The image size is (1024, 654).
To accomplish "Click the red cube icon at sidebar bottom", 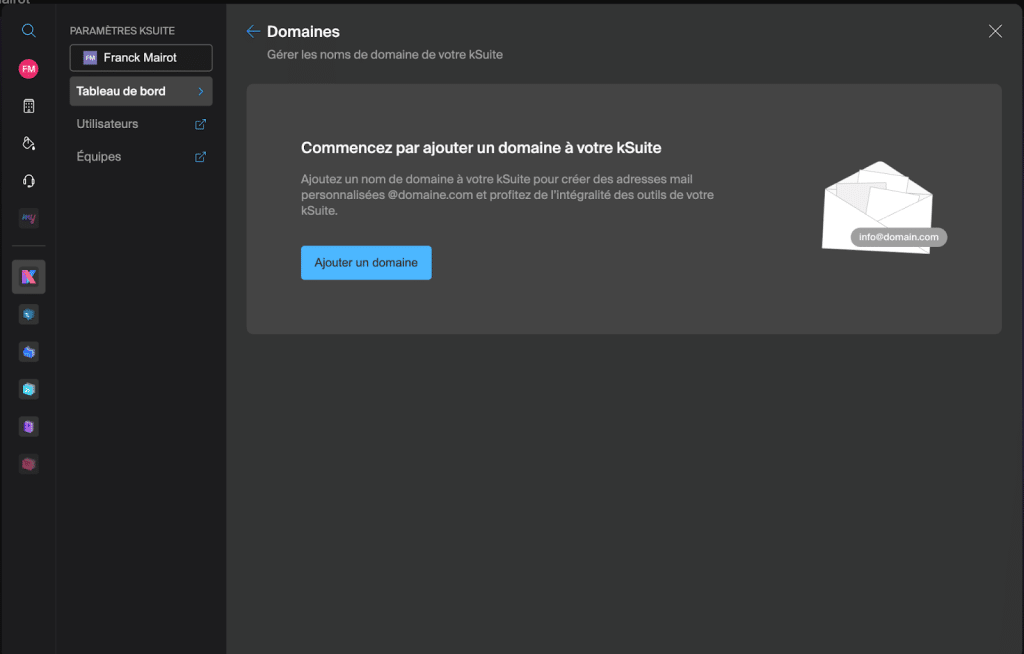I will click(x=28, y=464).
